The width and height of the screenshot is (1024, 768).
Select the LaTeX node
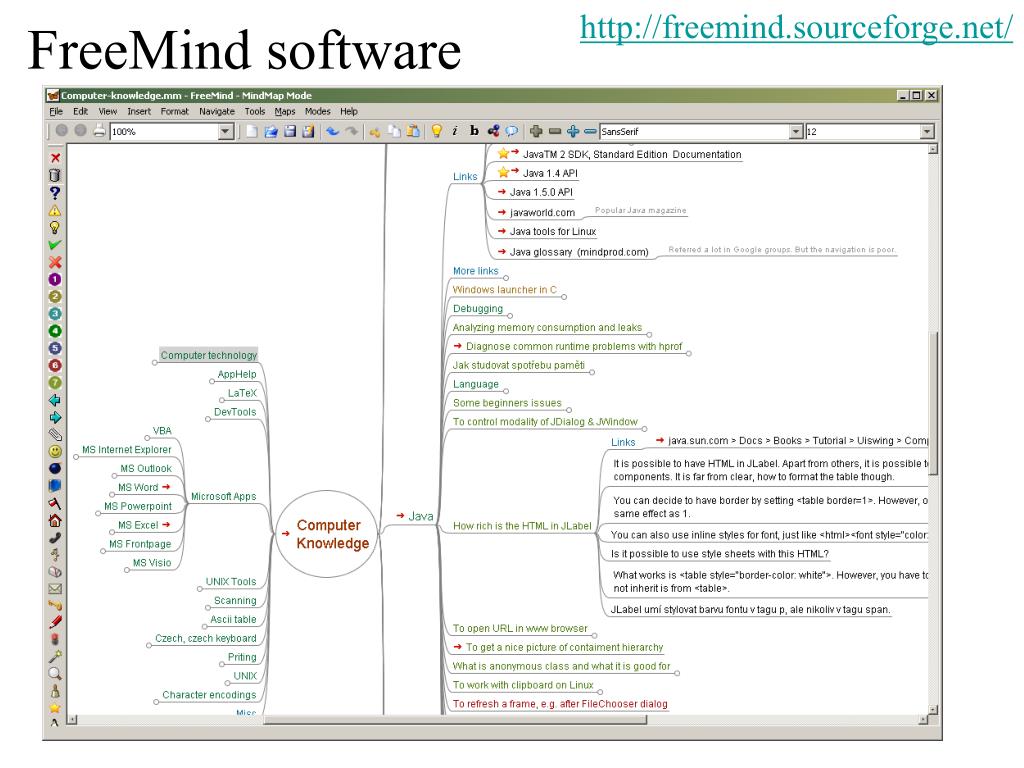(242, 393)
